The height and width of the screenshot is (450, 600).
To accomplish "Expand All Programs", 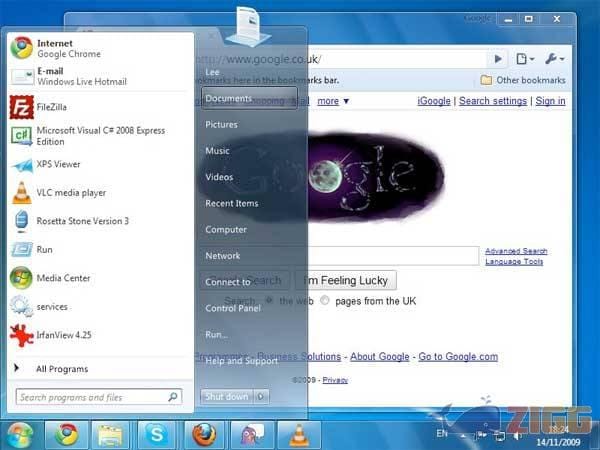I will click(99, 369).
